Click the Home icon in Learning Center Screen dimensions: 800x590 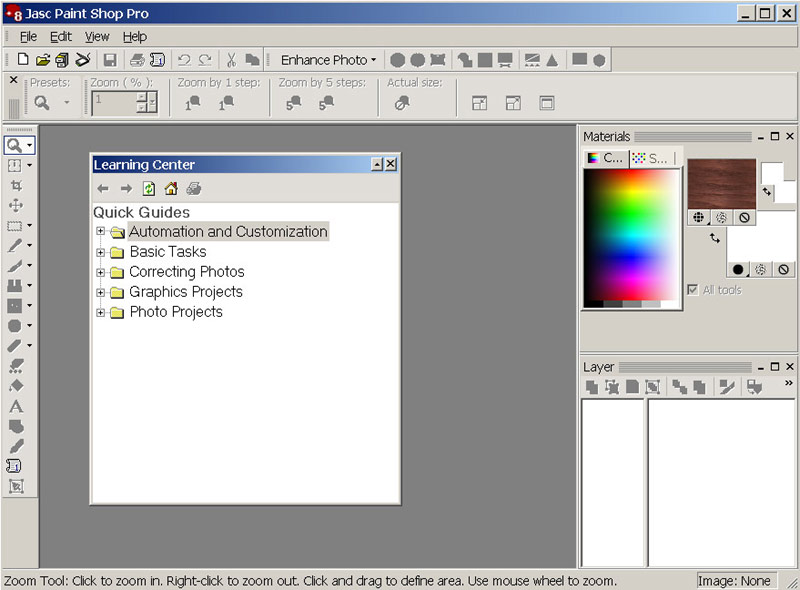tap(170, 188)
